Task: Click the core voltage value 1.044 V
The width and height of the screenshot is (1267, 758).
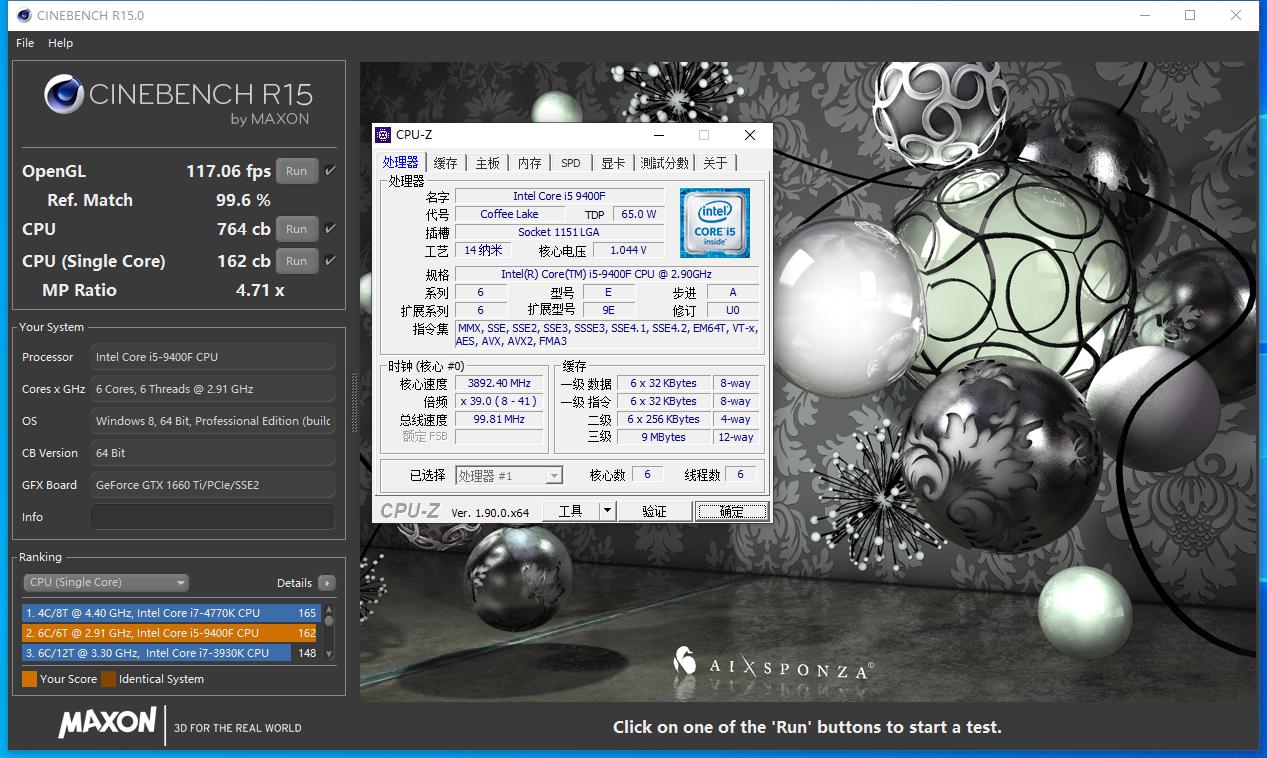Action: pyautogui.click(x=629, y=250)
